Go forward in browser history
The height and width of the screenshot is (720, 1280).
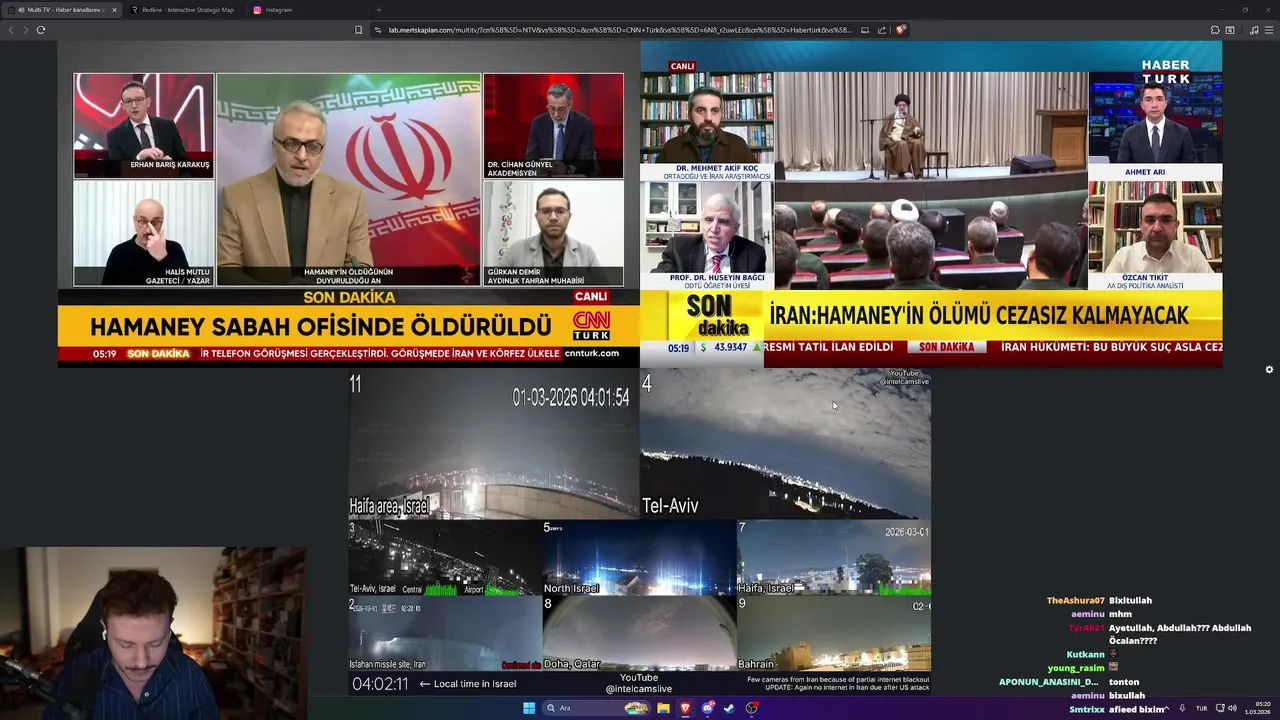pyautogui.click(x=26, y=30)
